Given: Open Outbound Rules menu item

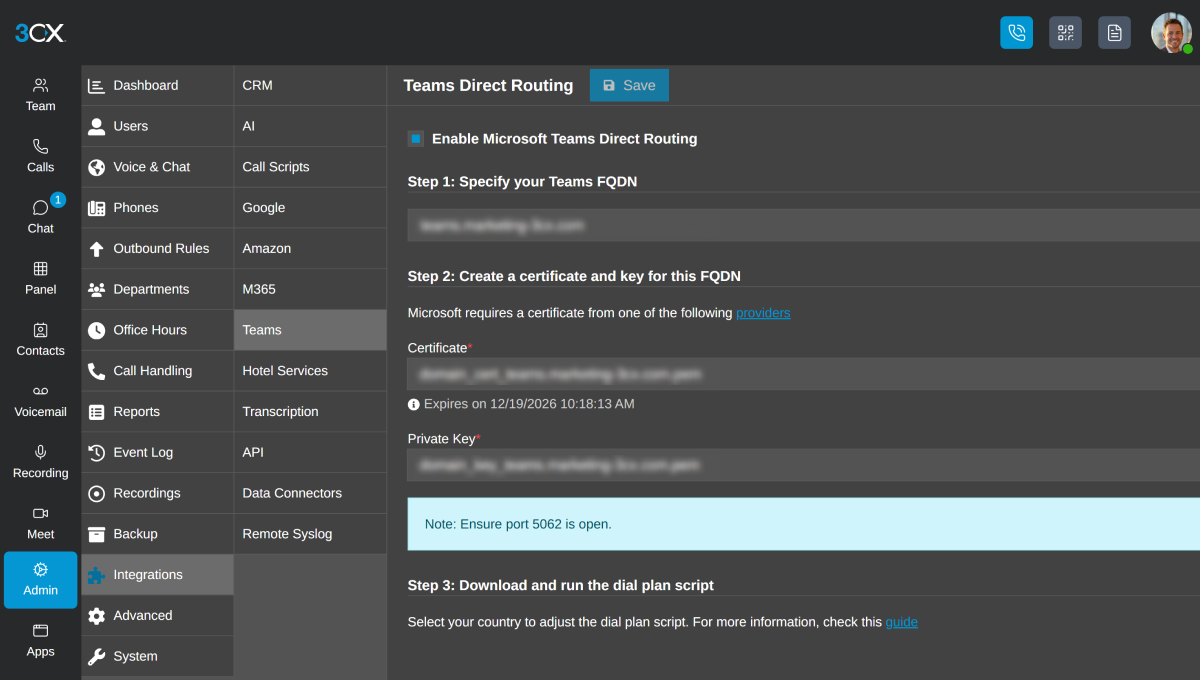Looking at the screenshot, I should [x=157, y=248].
